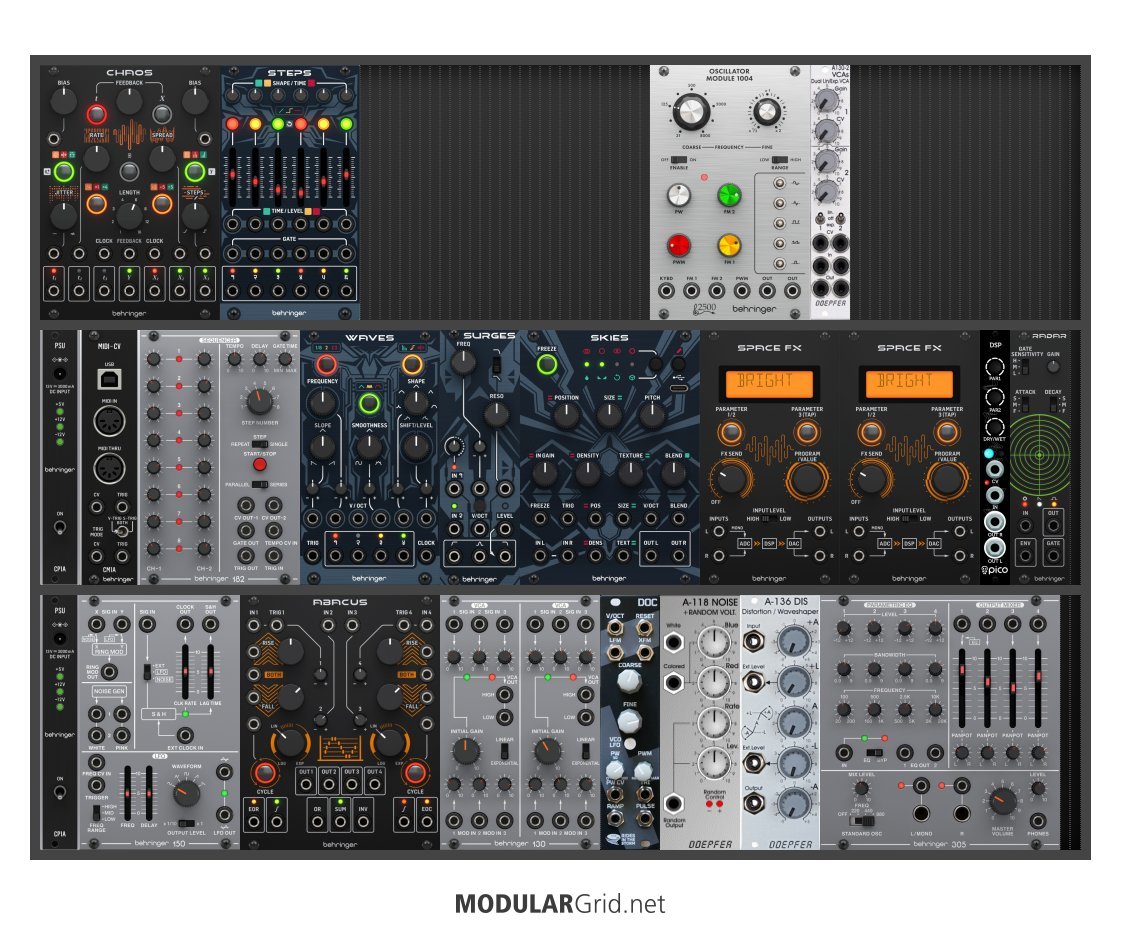Flip the ENABLE off/on switch on Oscillator 1004

tap(678, 160)
